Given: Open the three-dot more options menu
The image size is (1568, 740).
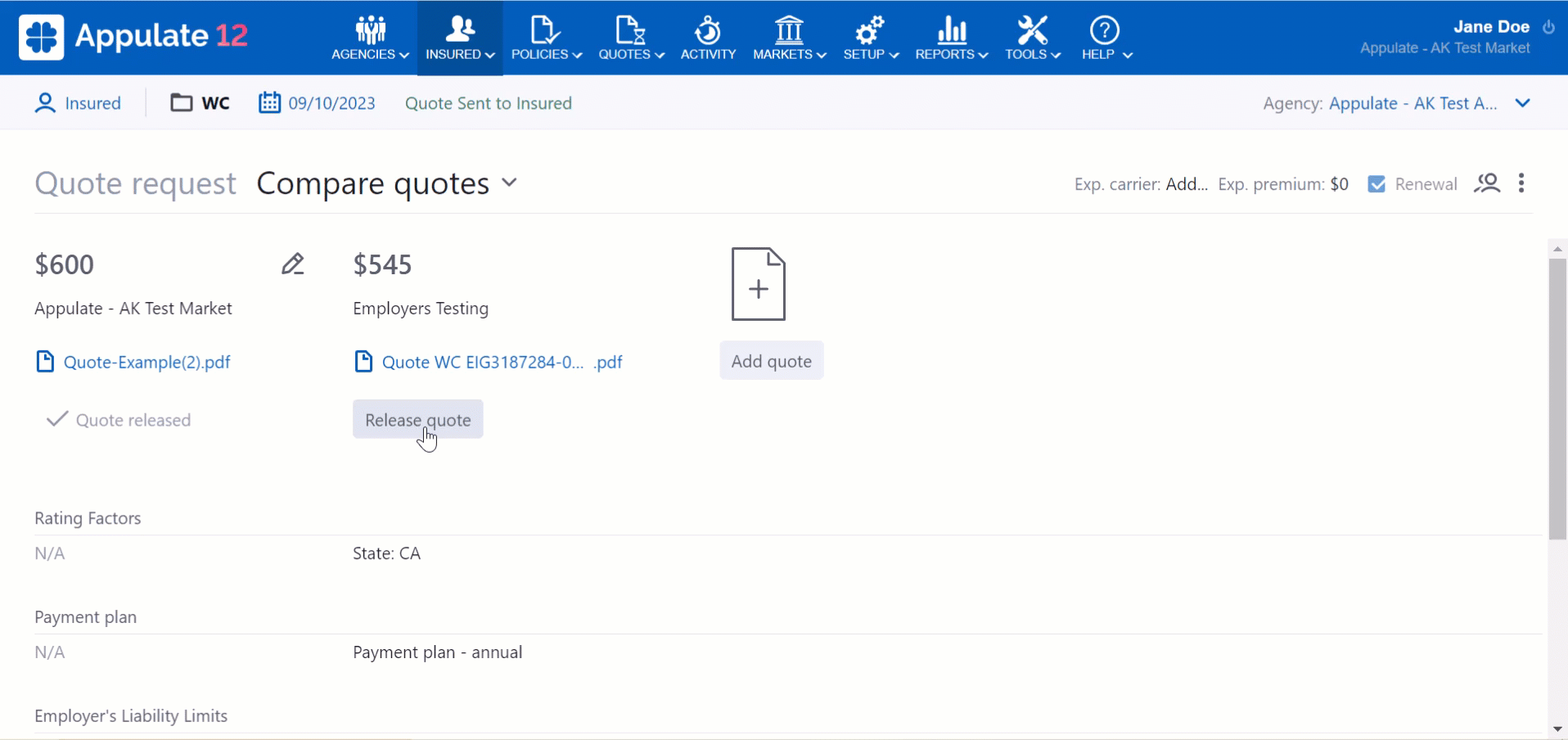Looking at the screenshot, I should [x=1521, y=183].
